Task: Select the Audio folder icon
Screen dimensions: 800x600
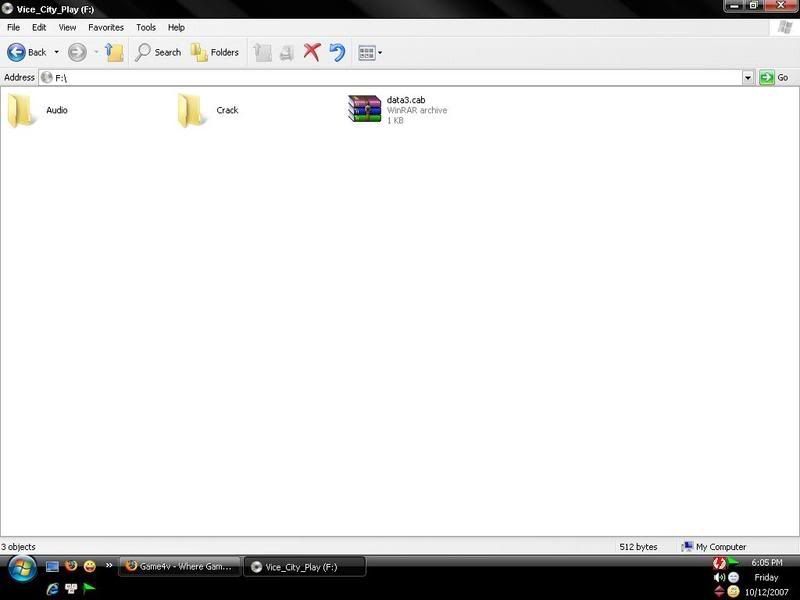Action: [21, 110]
